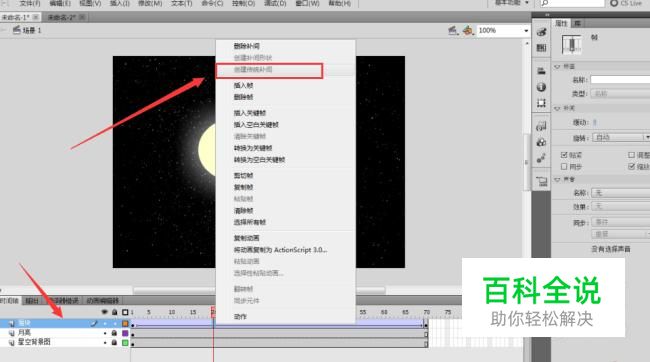Screen dimensions: 650x362
Task: Click the layer icon beside 月亮
Action: [x=12, y=333]
